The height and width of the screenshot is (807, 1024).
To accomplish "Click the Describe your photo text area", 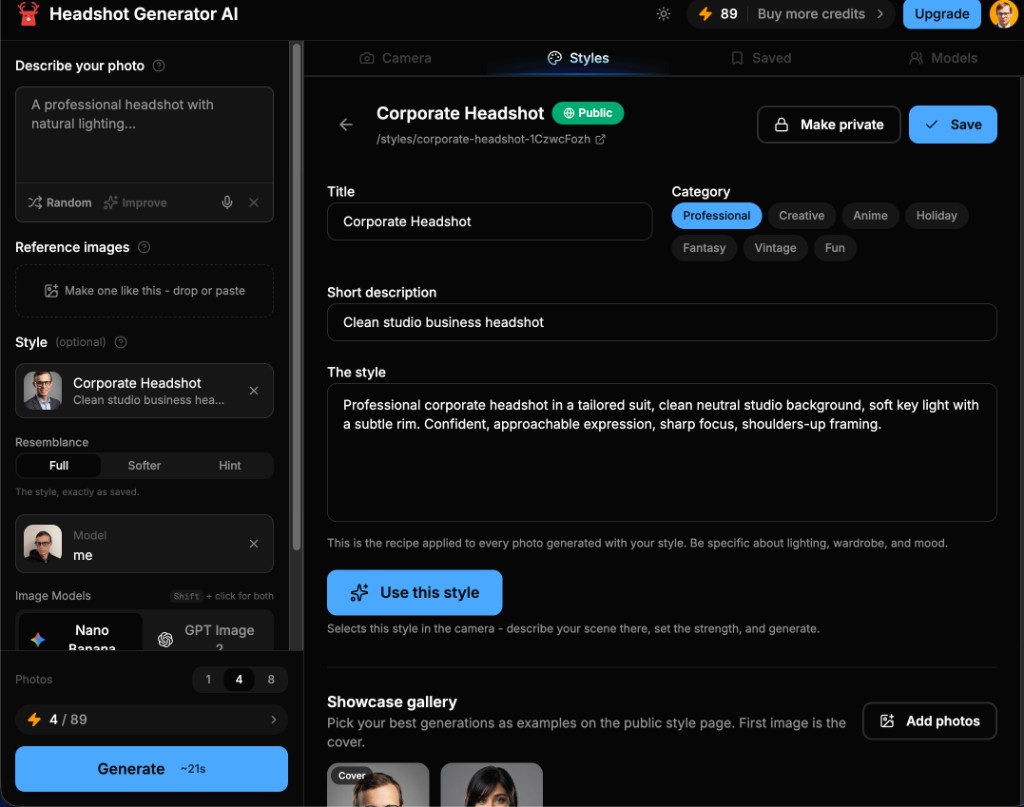I will 144,134.
